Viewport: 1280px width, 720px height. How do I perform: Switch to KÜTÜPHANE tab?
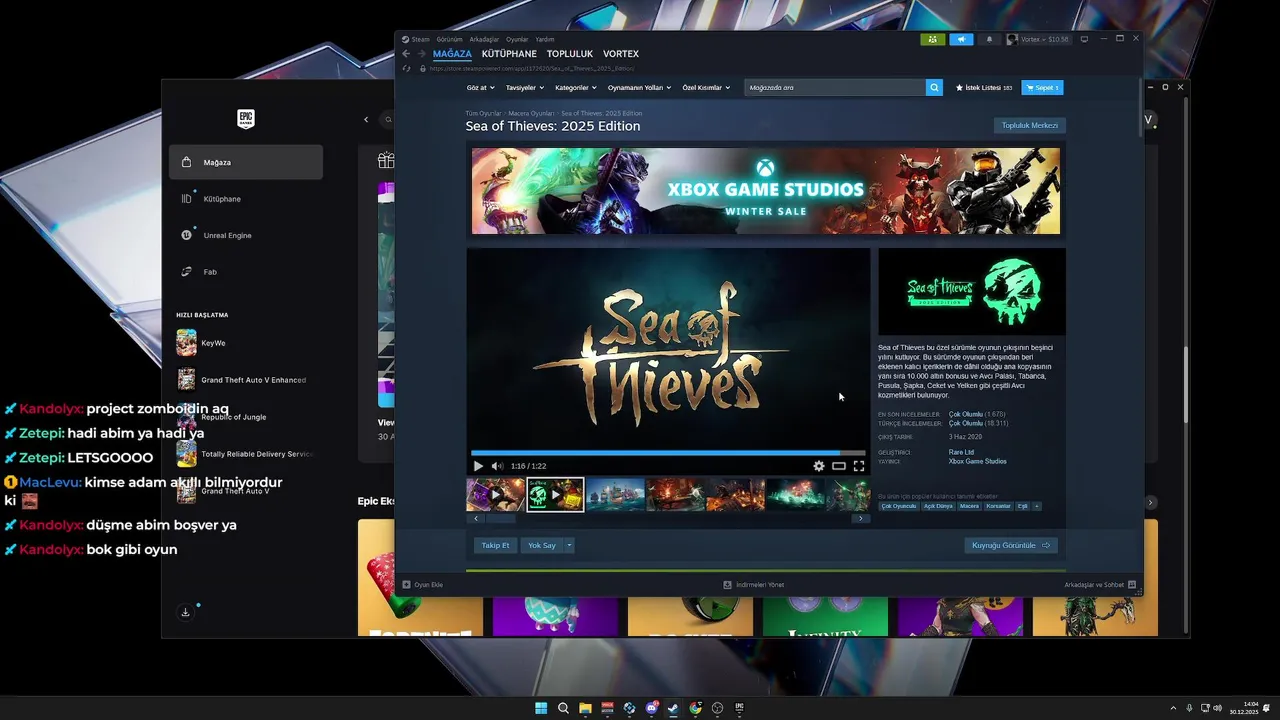(509, 54)
